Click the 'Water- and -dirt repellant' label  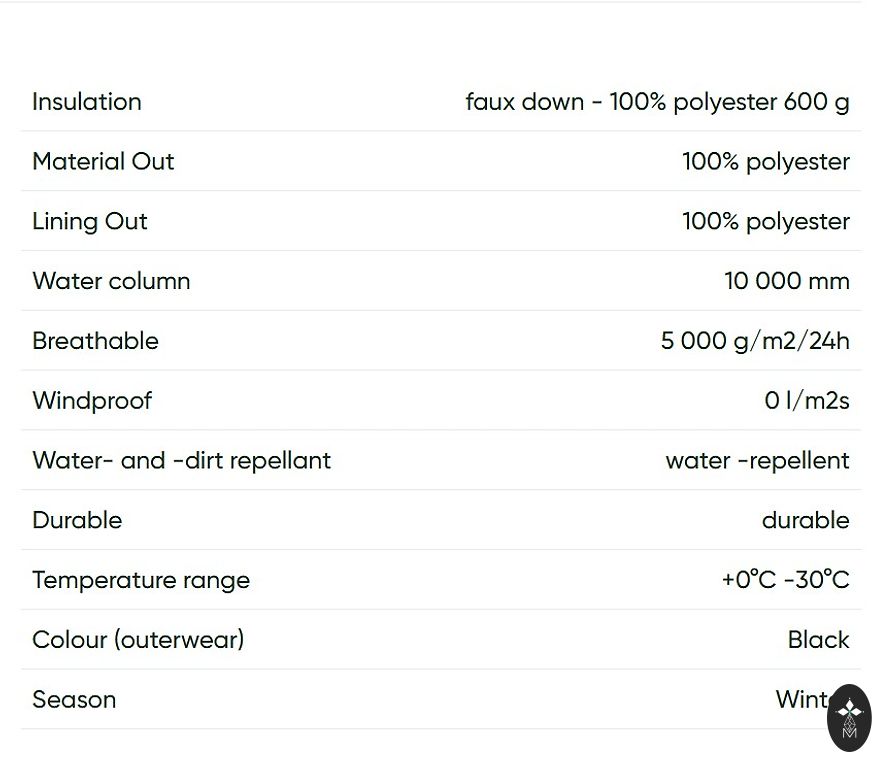coord(181,461)
